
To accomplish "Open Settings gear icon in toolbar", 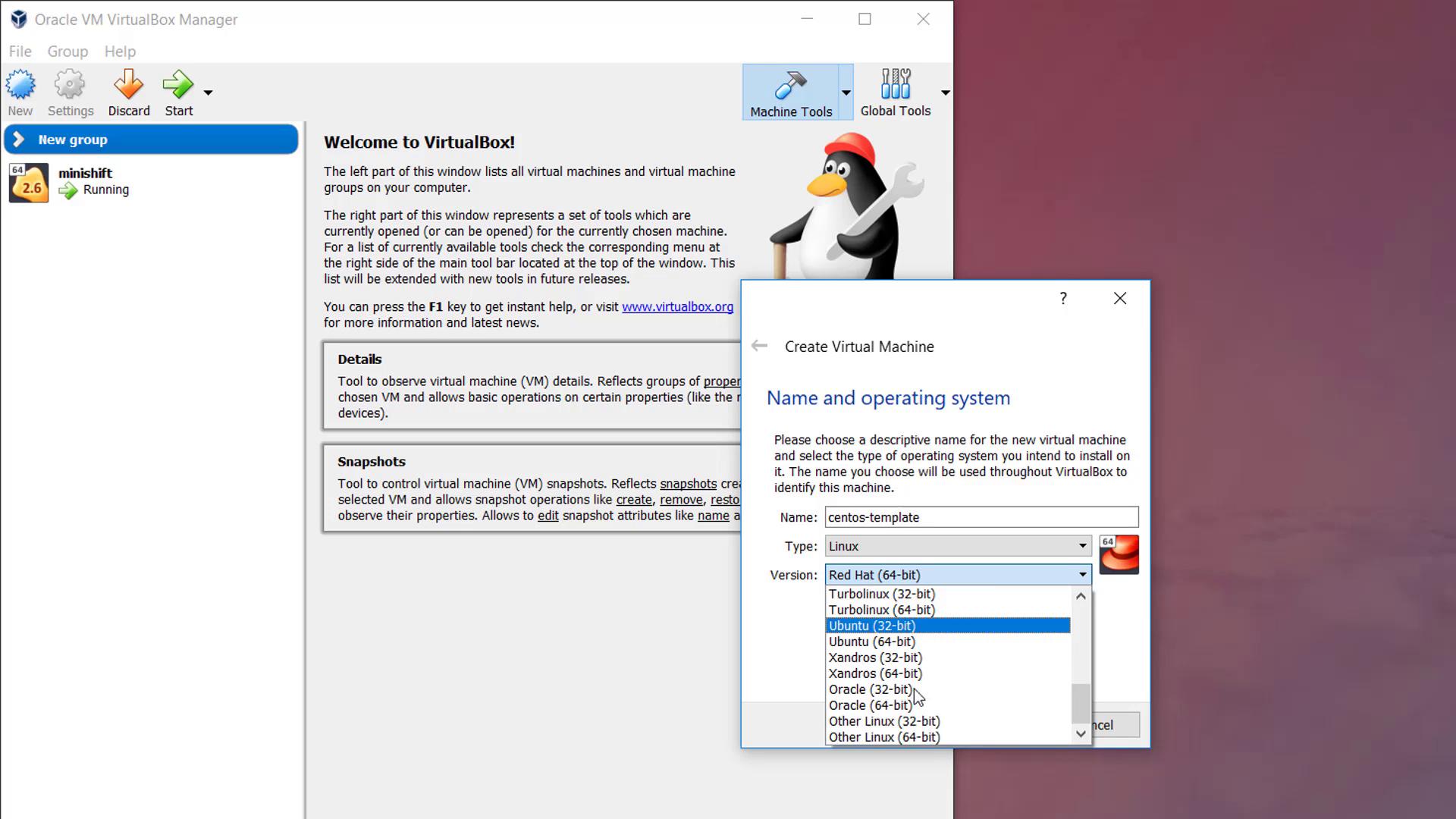I will [70, 85].
